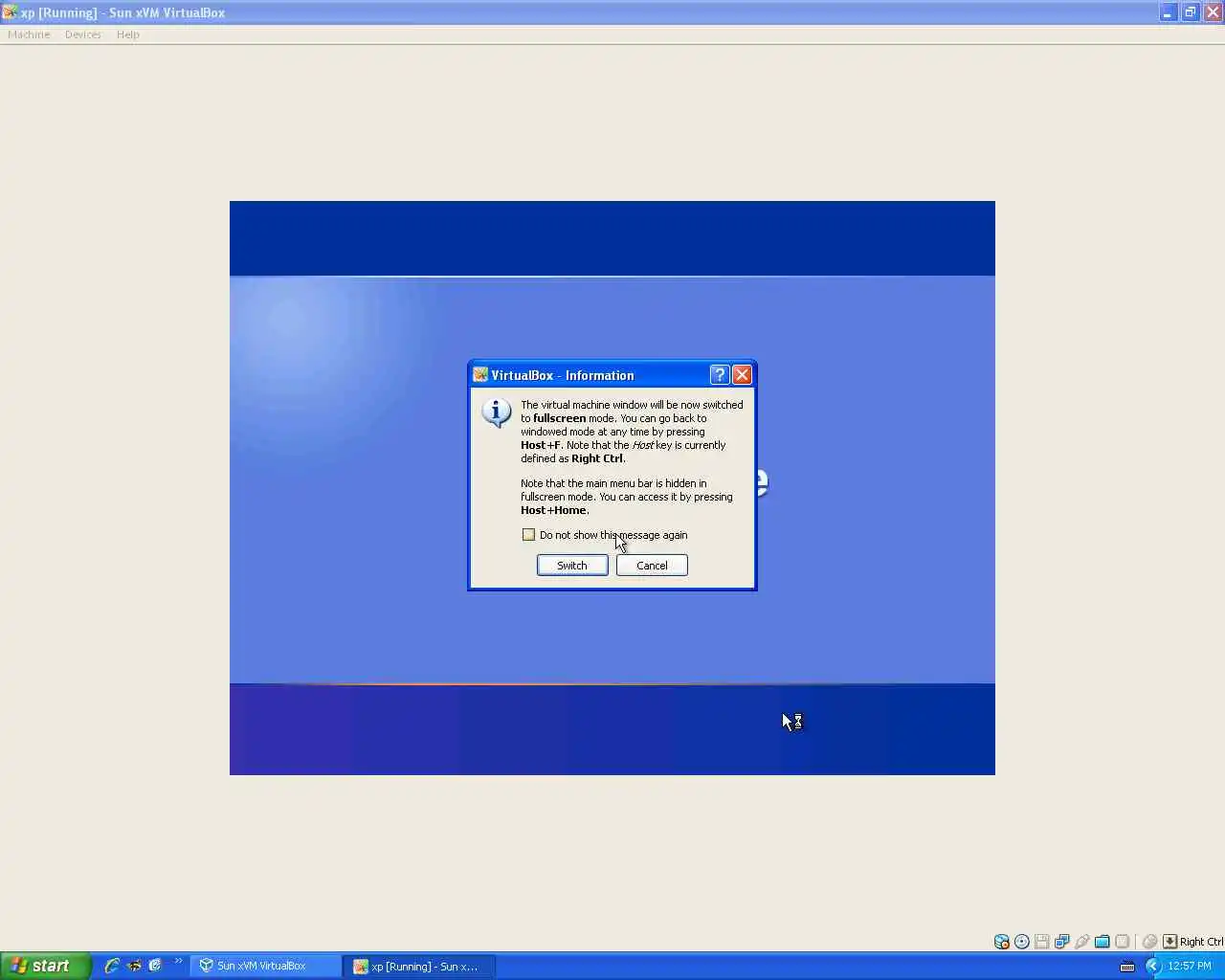
Task: Cancel the fullscreen switch dialog
Action: coord(652,566)
